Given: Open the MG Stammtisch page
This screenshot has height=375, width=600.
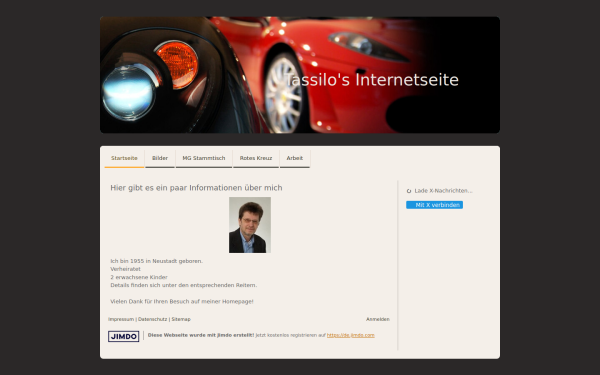Looking at the screenshot, I should click(204, 158).
